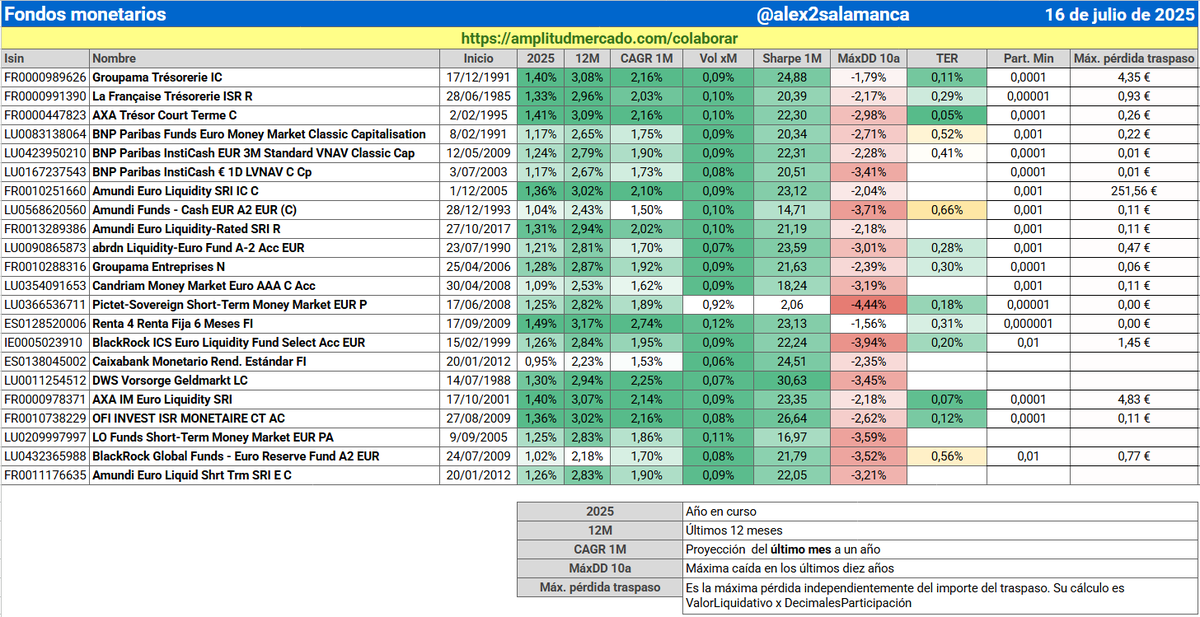This screenshot has width=1200, height=617.
Task: Click the legend label 'Máx. pérdida traspaso'
Action: [600, 587]
